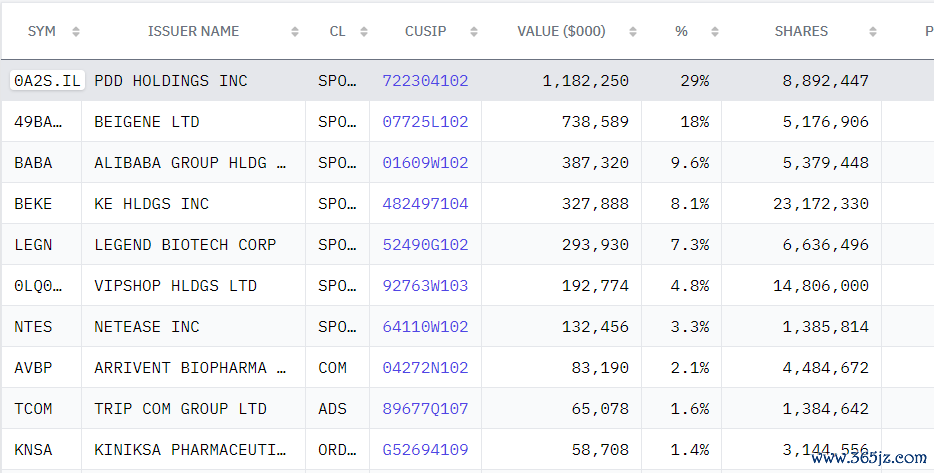Open CUSIP link 07725L102
Viewport: 934px width, 473px height.
click(x=425, y=122)
